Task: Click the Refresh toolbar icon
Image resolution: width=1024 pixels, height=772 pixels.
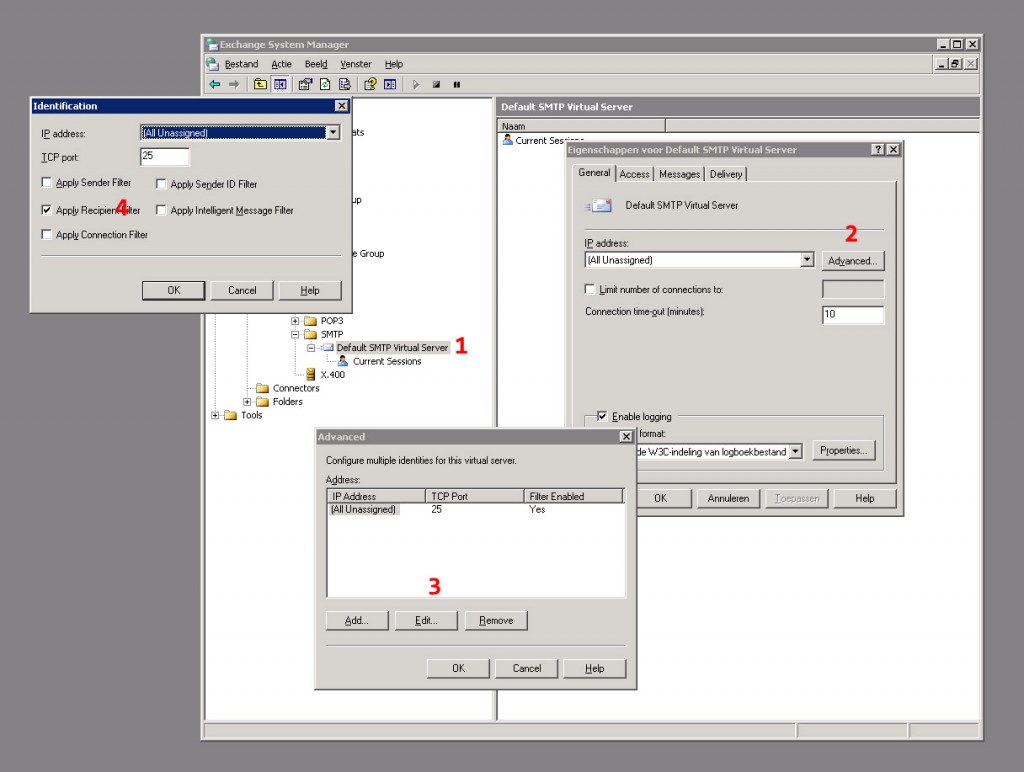Action: (x=325, y=84)
